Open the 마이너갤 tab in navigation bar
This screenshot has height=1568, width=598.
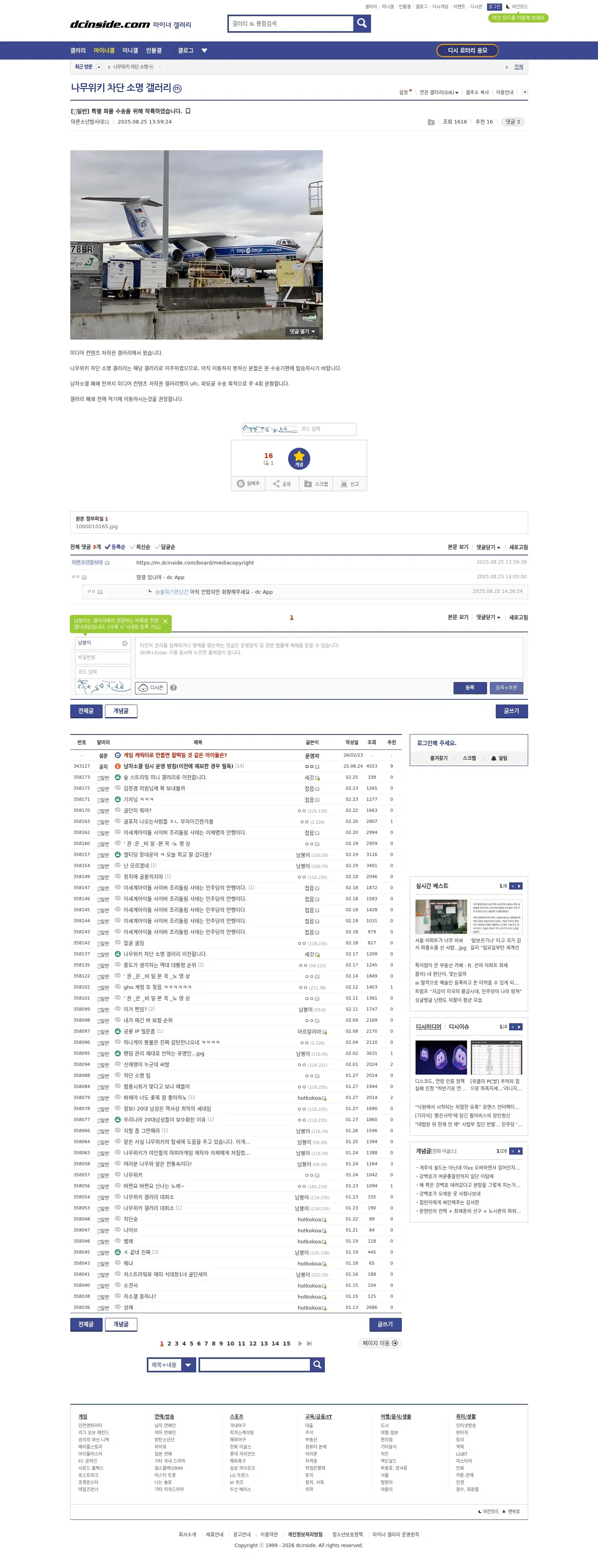click(x=104, y=50)
